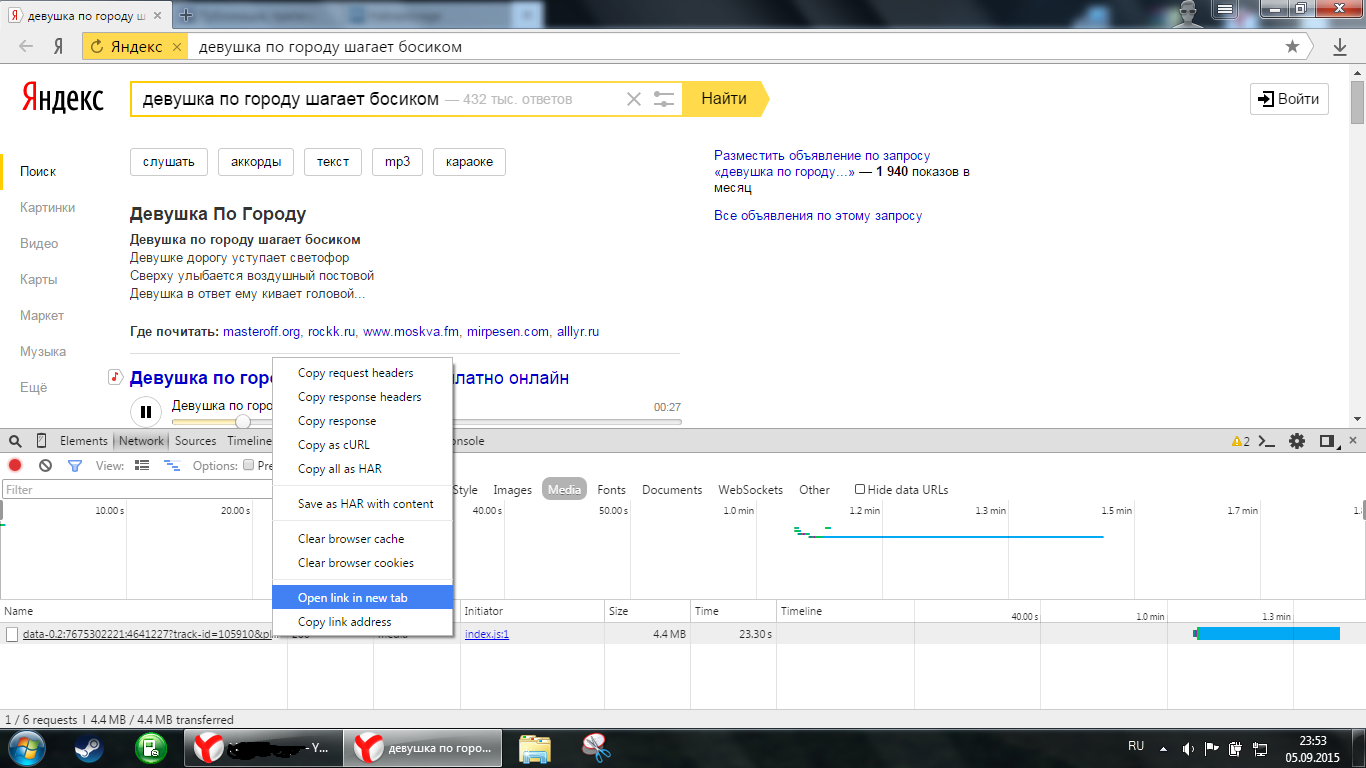Clear the network log with the circle-slash icon

point(45,465)
